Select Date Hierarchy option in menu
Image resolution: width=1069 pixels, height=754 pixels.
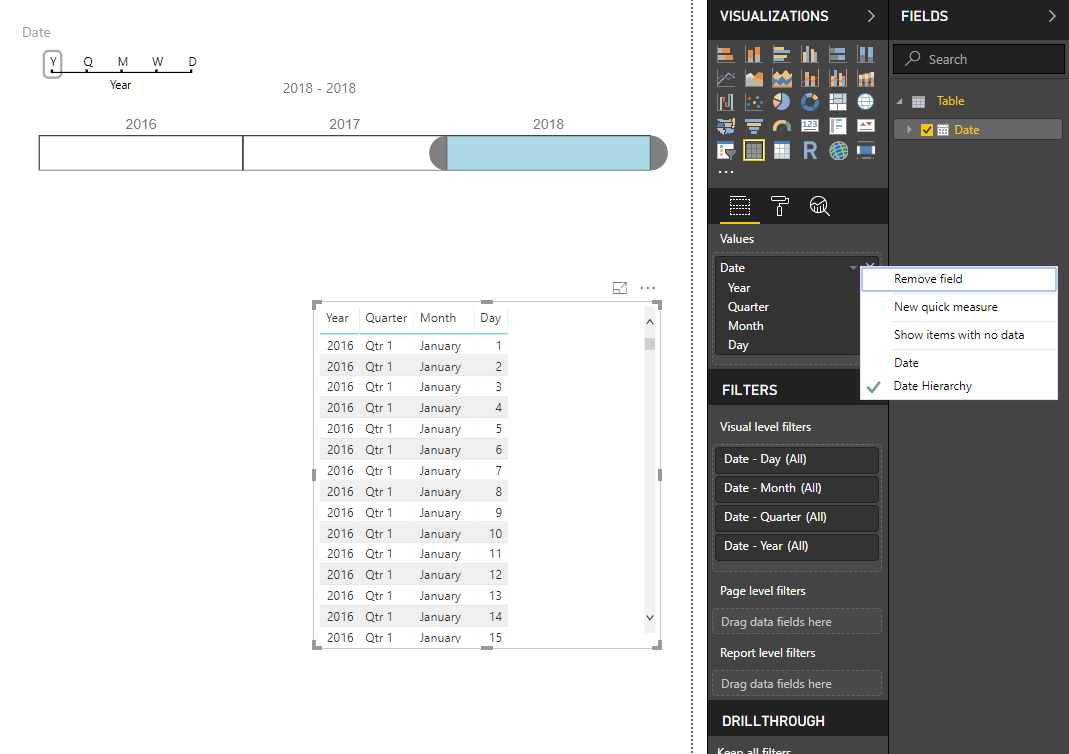(x=959, y=386)
